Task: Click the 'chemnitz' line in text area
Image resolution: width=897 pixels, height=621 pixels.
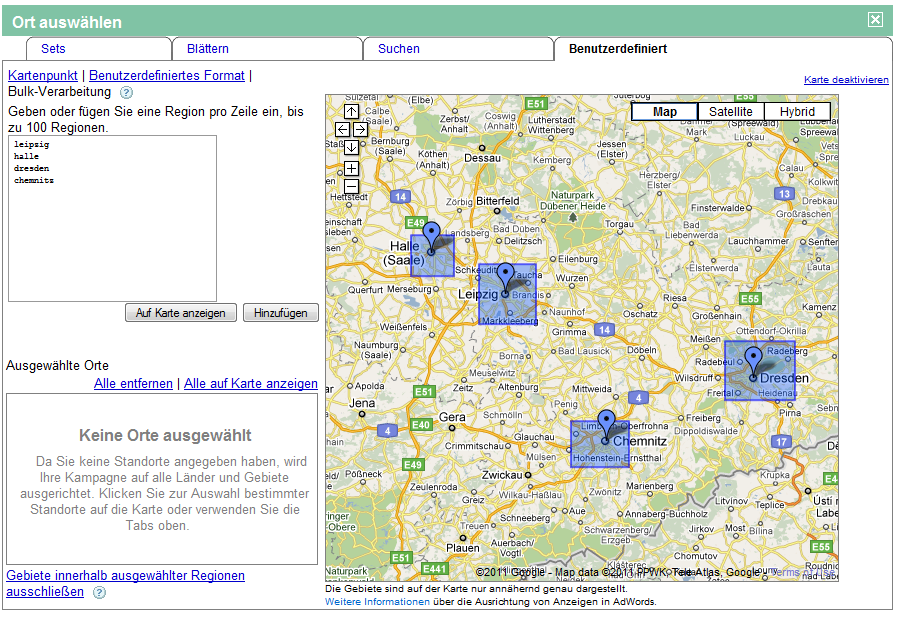Action: [34, 181]
